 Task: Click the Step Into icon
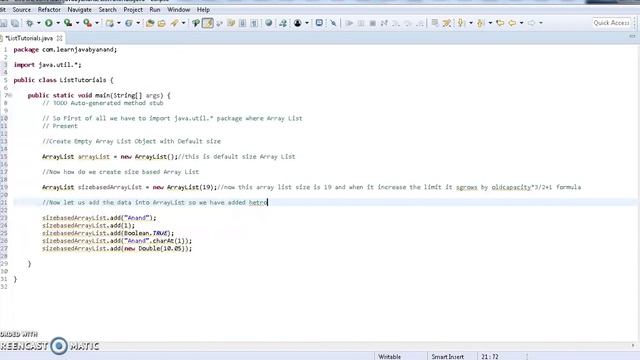(396, 23)
